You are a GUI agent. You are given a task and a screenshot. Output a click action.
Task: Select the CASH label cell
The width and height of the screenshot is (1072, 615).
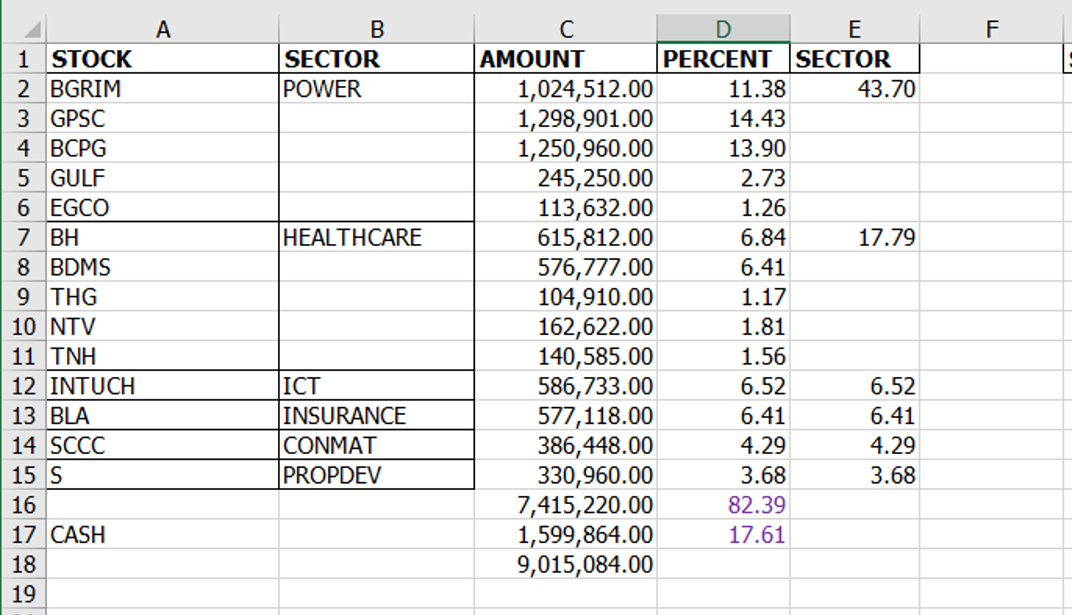click(x=163, y=535)
